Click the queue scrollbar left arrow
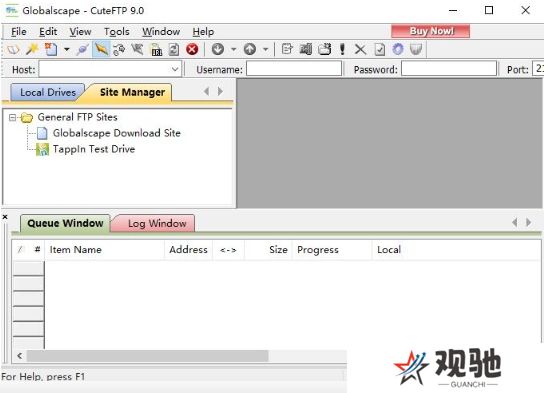547x393 pixels. point(20,356)
